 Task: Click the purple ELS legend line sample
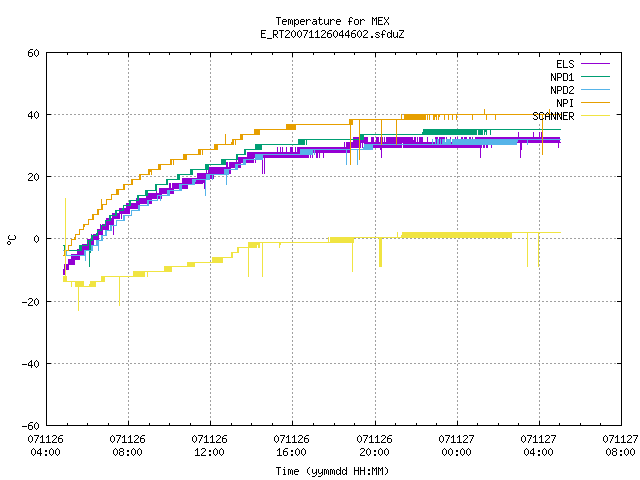click(596, 64)
